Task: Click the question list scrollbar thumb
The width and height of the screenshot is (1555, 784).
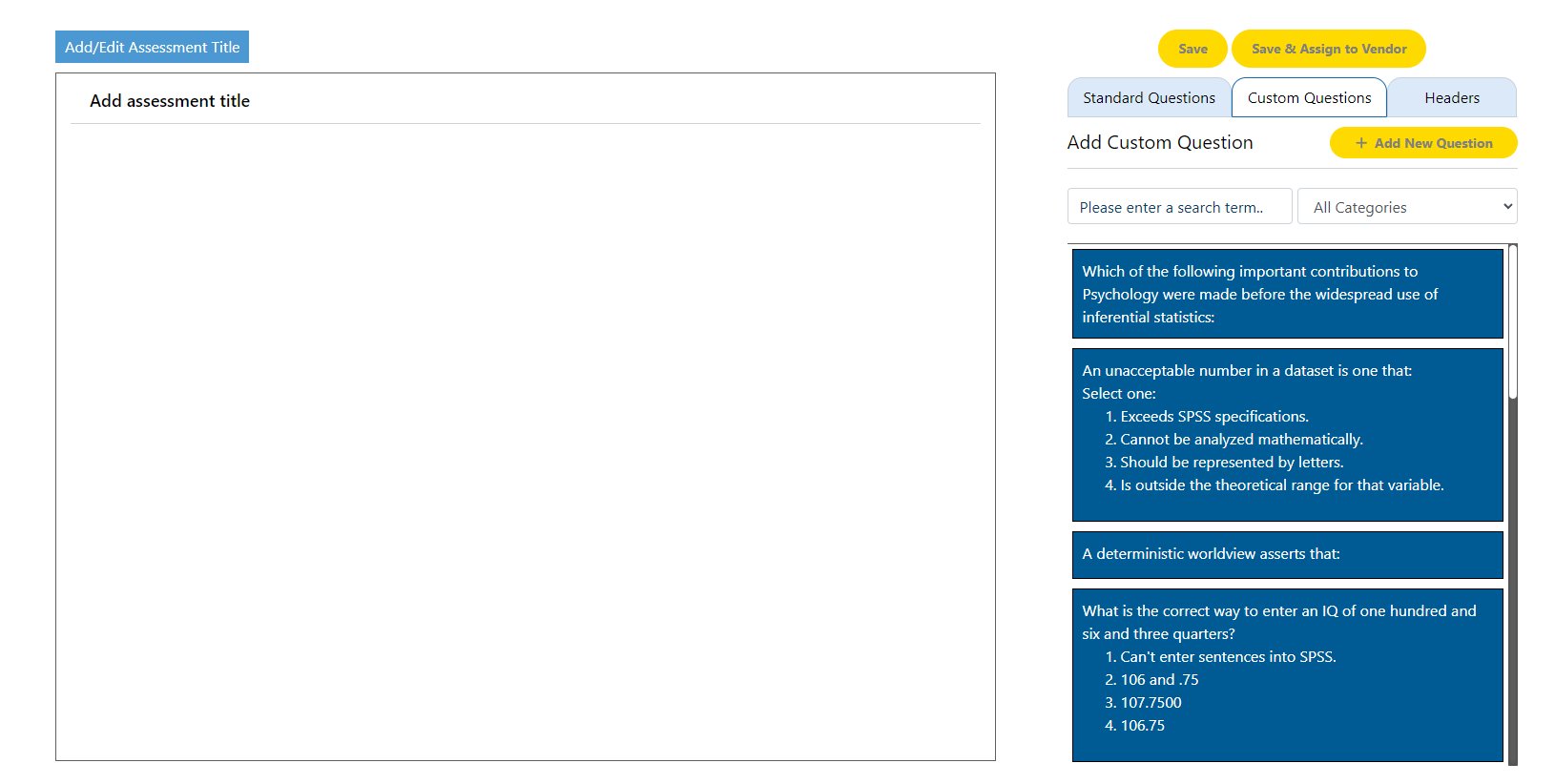Action: pos(1512,321)
